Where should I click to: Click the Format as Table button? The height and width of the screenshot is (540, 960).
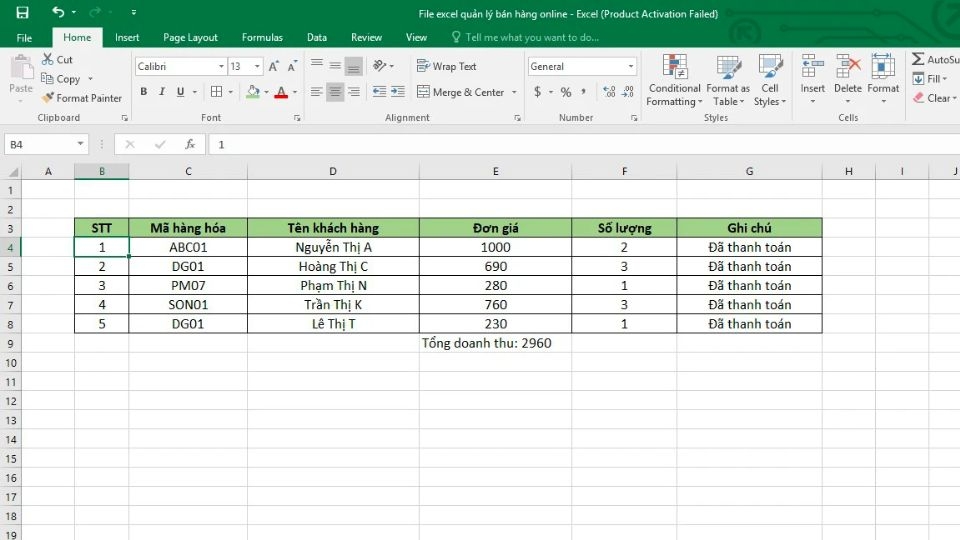727,81
